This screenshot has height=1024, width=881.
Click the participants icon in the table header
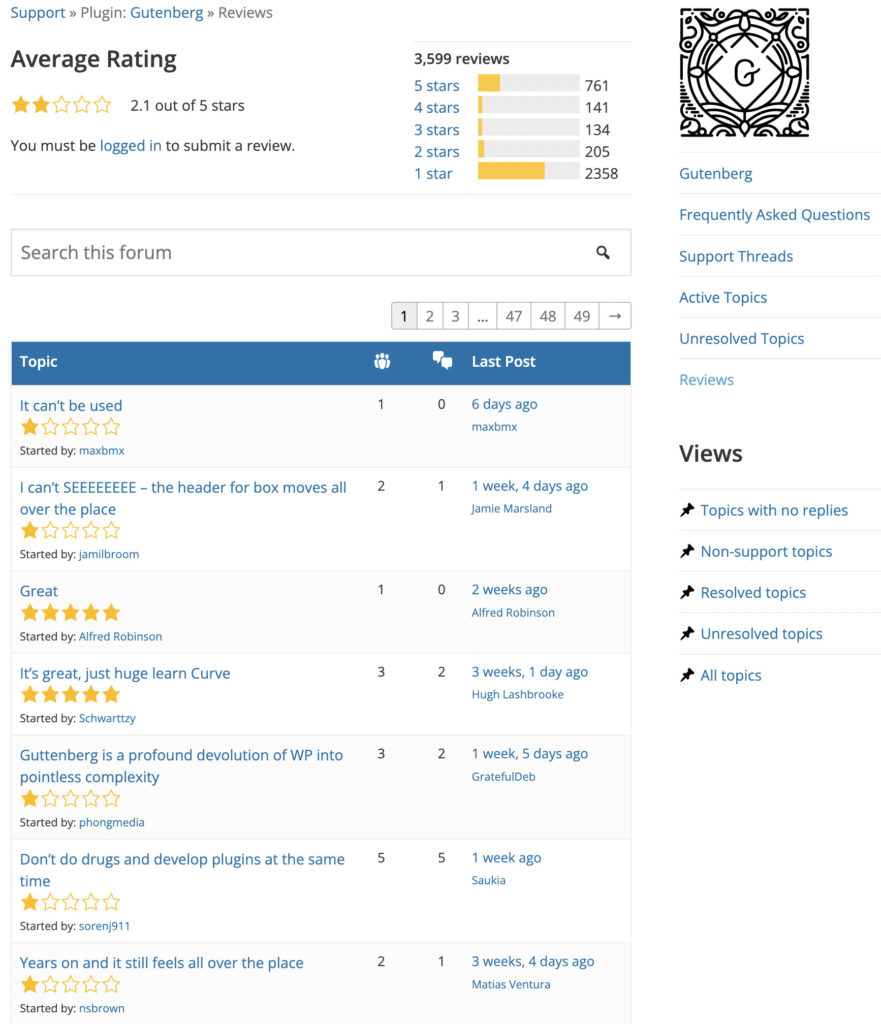pyautogui.click(x=381, y=362)
